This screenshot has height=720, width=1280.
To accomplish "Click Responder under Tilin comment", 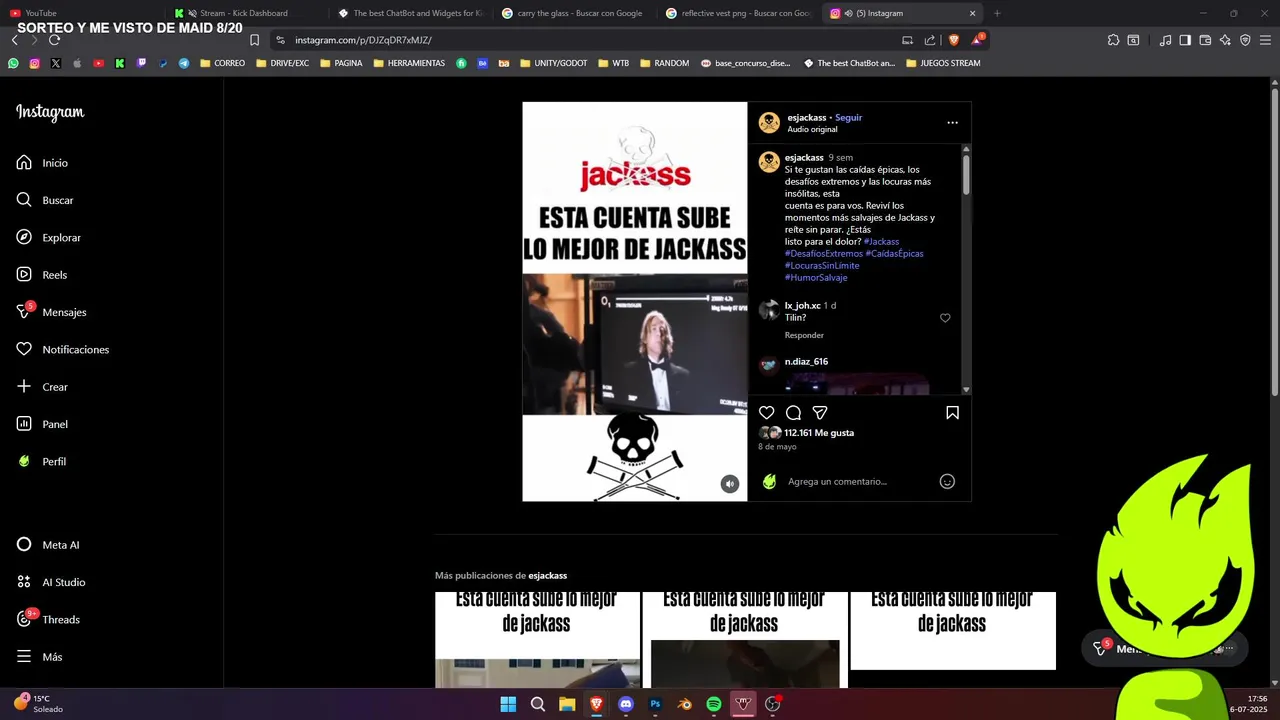I will coord(804,336).
